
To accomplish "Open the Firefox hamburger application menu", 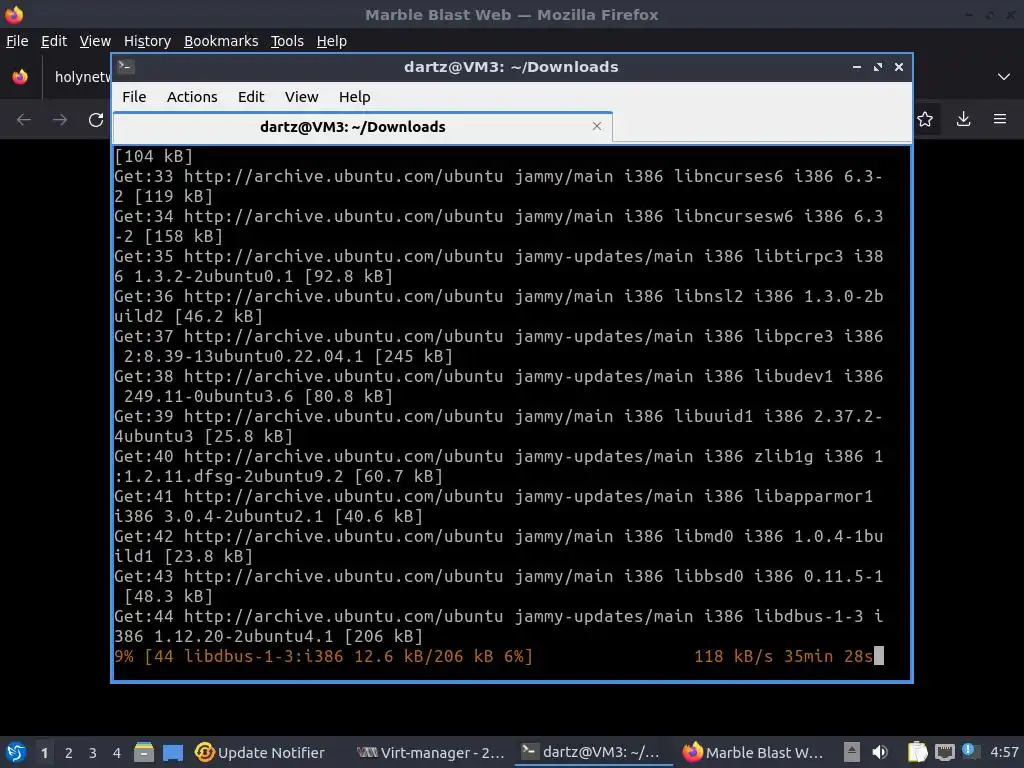I will click(1000, 119).
